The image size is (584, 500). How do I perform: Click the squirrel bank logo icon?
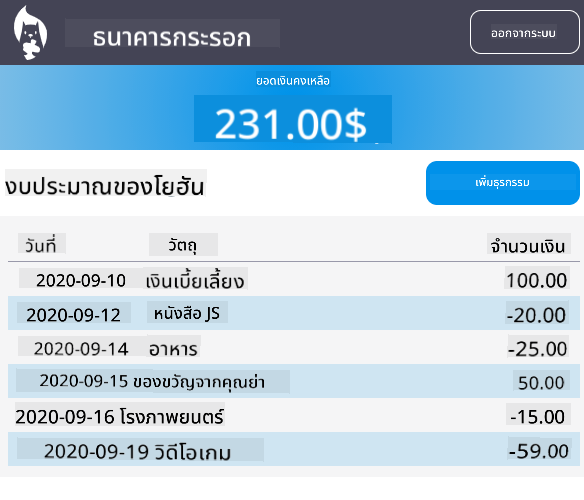31,33
